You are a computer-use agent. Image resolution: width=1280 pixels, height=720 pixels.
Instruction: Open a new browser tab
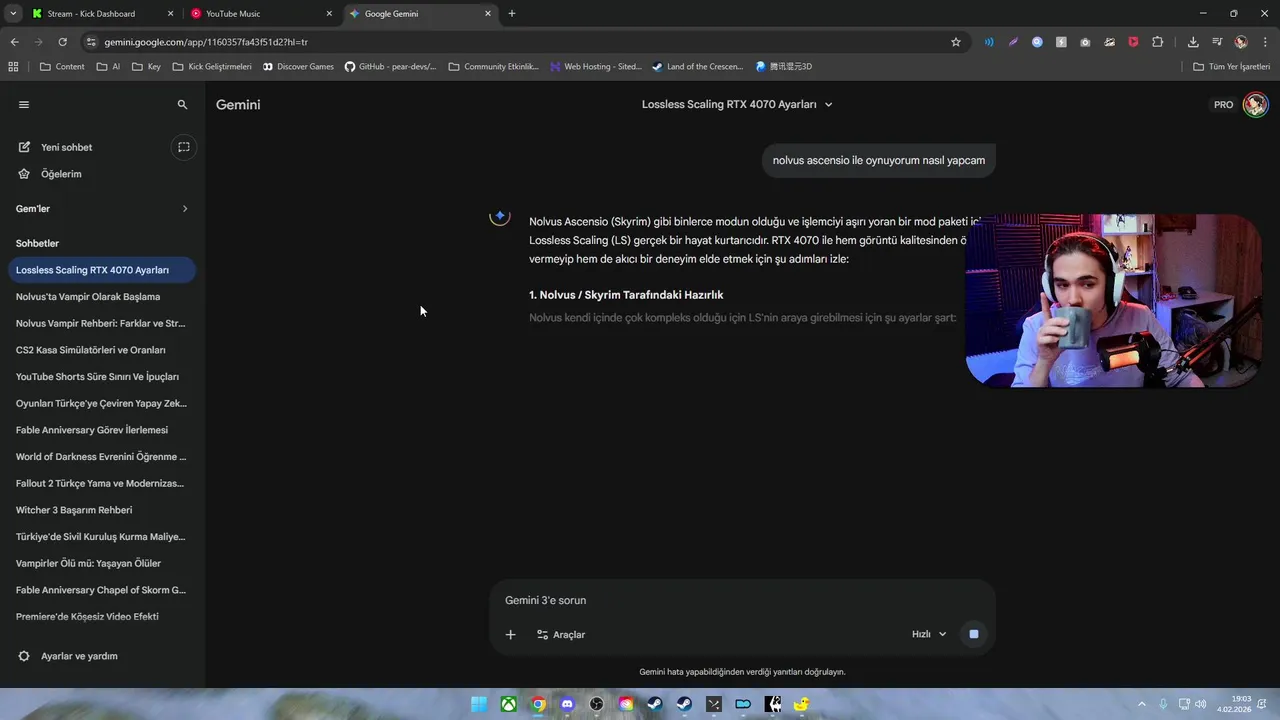pos(512,14)
